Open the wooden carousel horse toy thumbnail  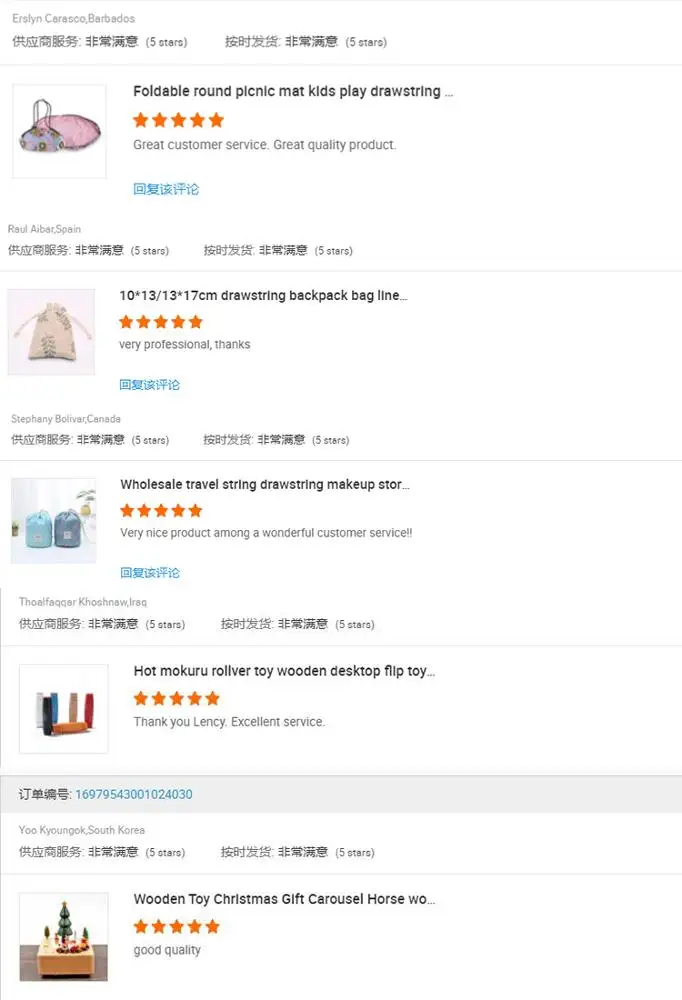(x=64, y=936)
